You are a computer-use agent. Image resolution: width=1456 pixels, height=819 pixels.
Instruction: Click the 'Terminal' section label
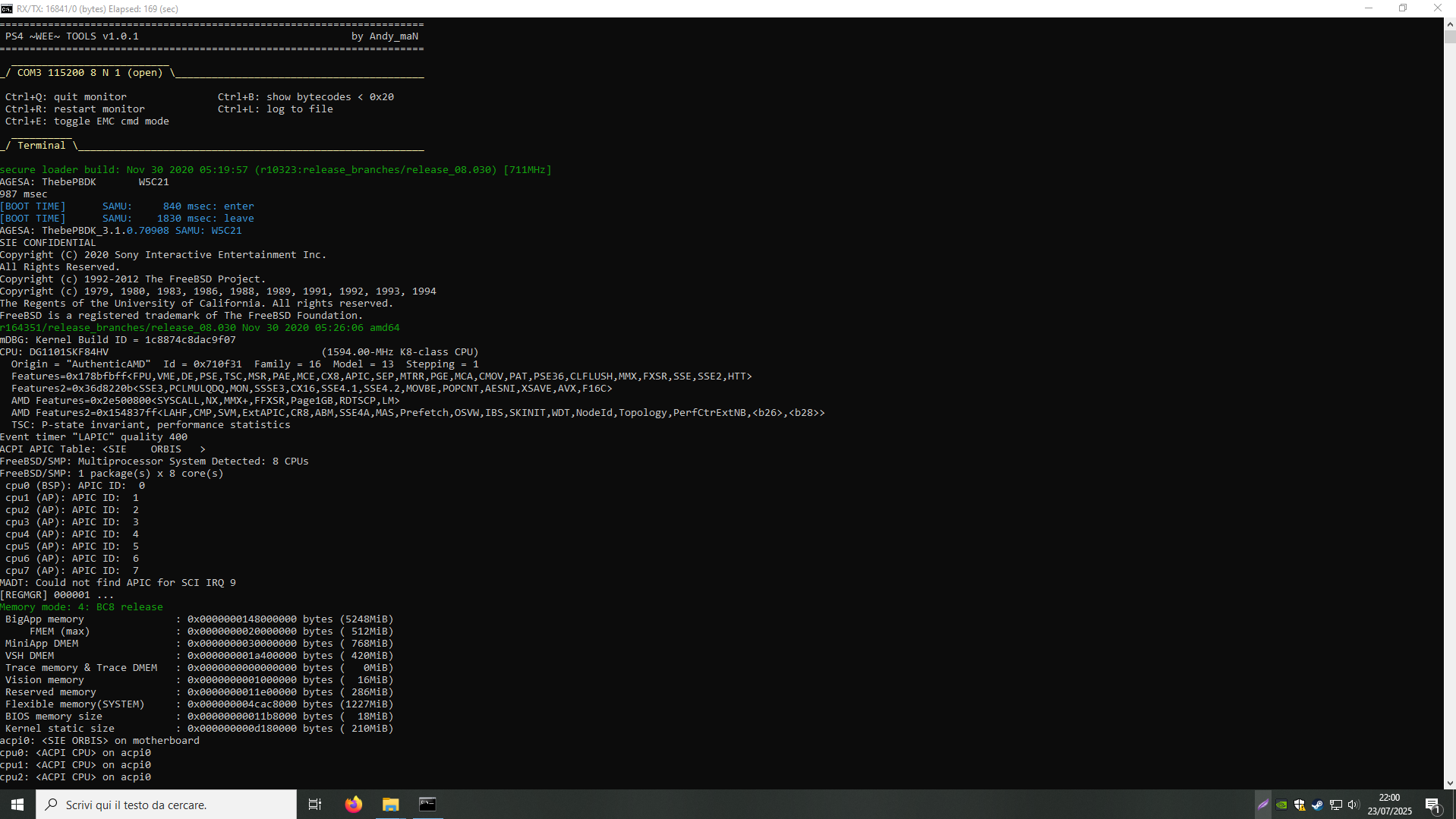tap(42, 146)
